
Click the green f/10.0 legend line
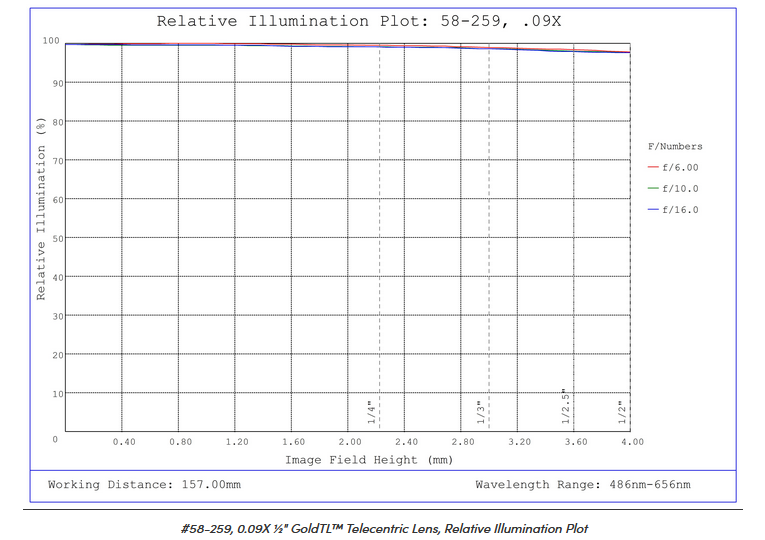tap(653, 189)
